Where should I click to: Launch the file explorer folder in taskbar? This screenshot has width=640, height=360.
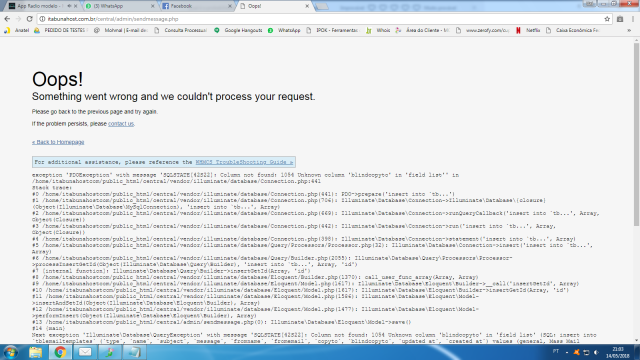point(36,352)
